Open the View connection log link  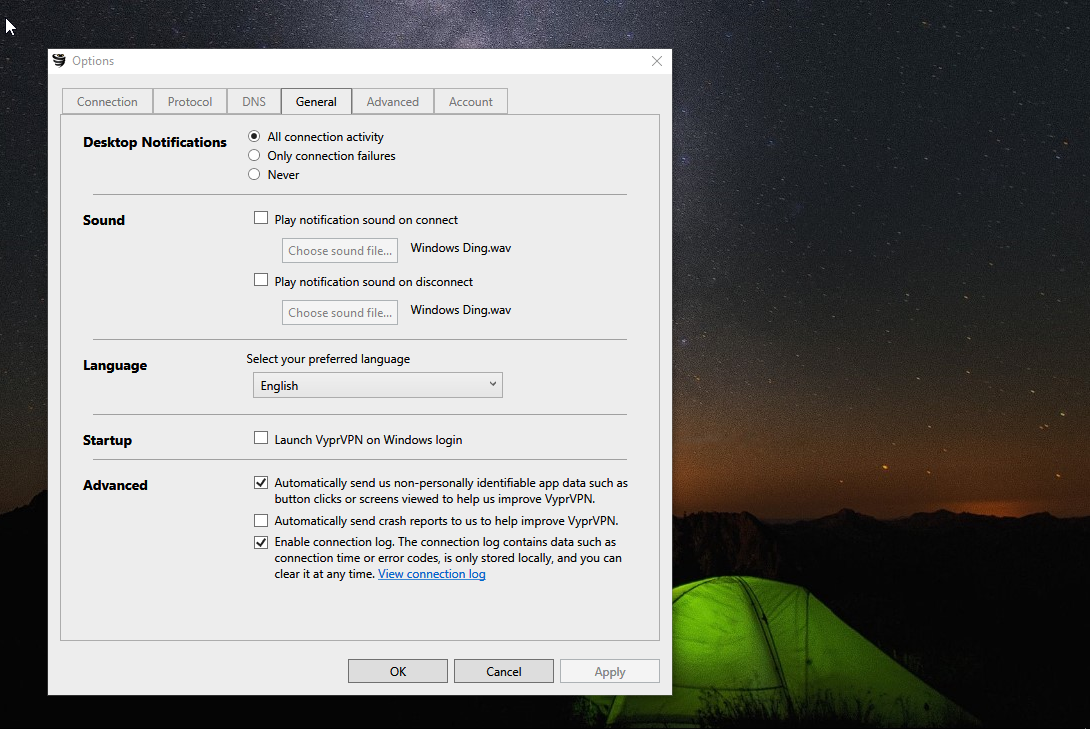pyautogui.click(x=432, y=574)
